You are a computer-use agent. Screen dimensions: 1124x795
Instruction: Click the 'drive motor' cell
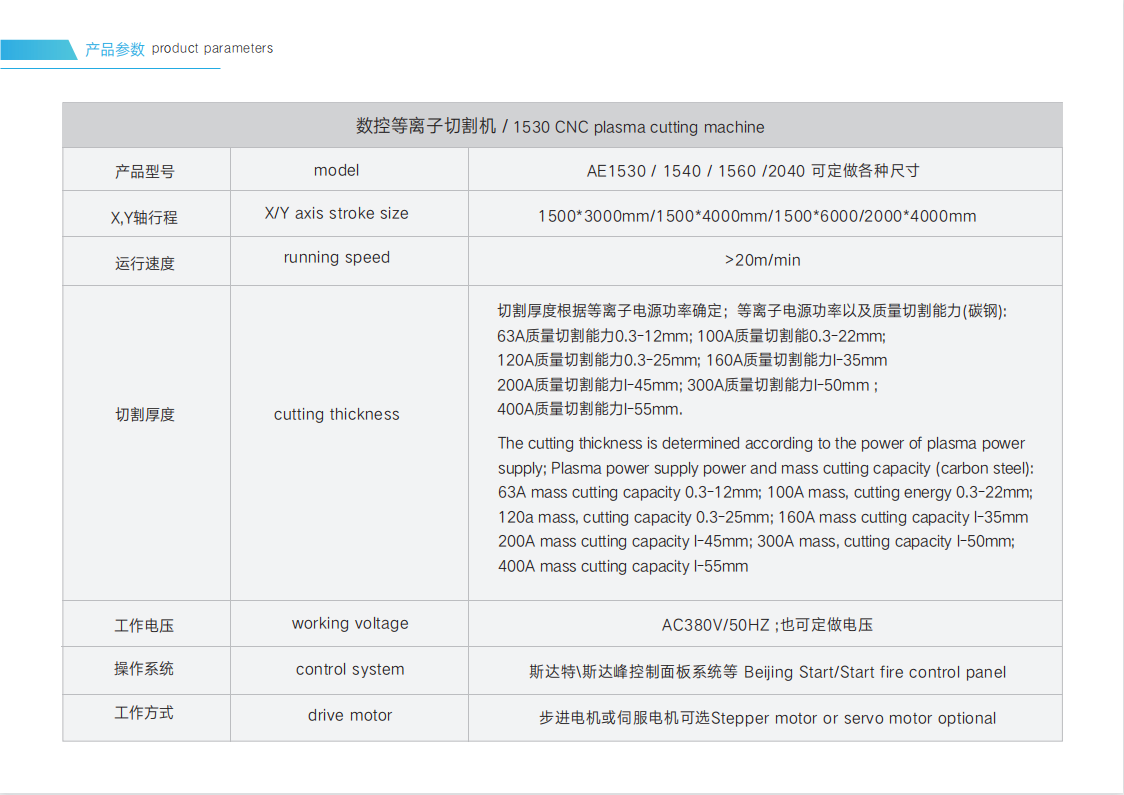click(350, 715)
